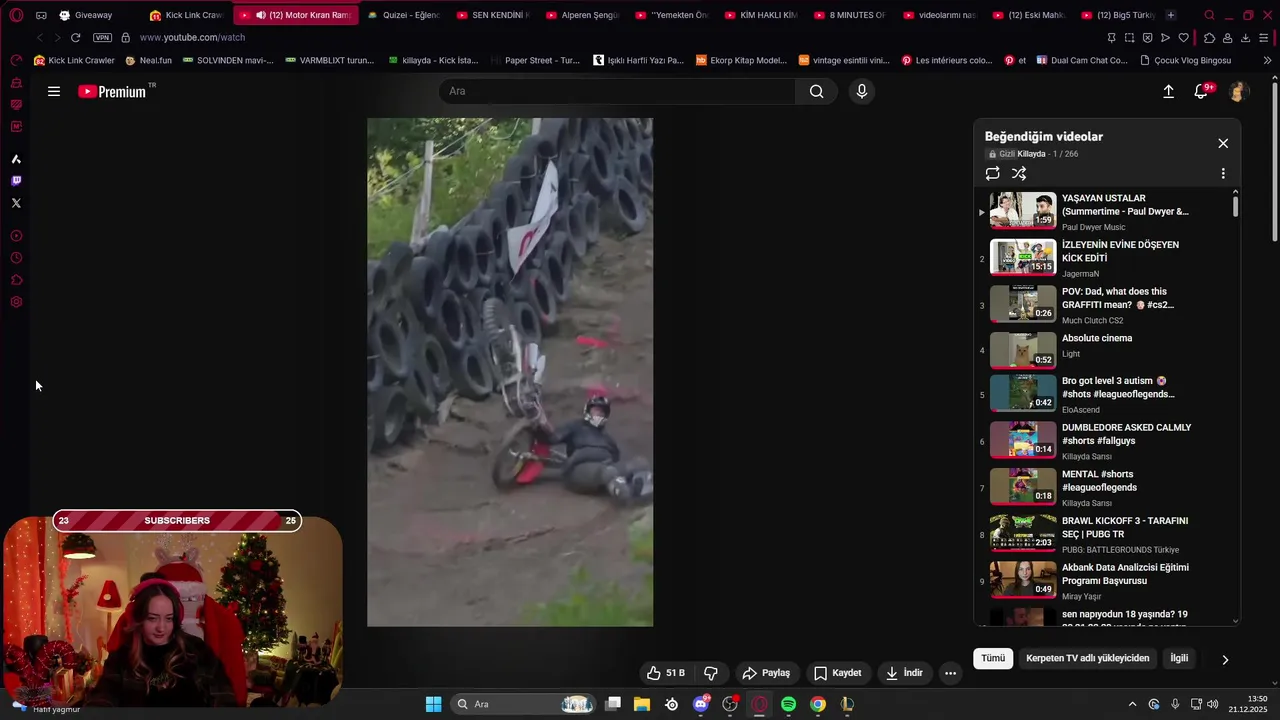Dislike the current video

click(711, 673)
